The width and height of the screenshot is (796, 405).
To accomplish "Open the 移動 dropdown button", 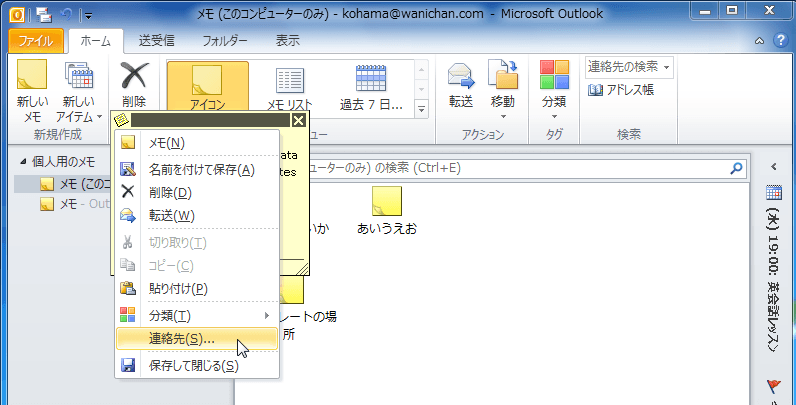I will pos(503,90).
